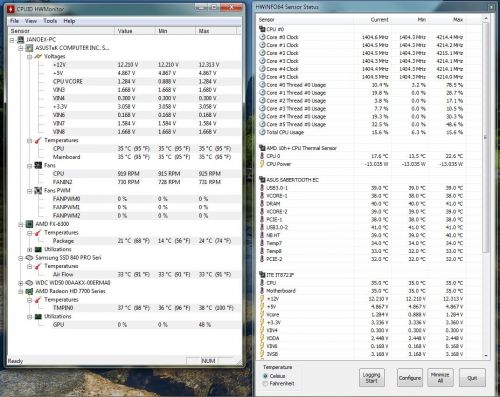This screenshot has height=397, width=500.
Task: Click the Value column header in HWMonitor
Action: click(135, 31)
